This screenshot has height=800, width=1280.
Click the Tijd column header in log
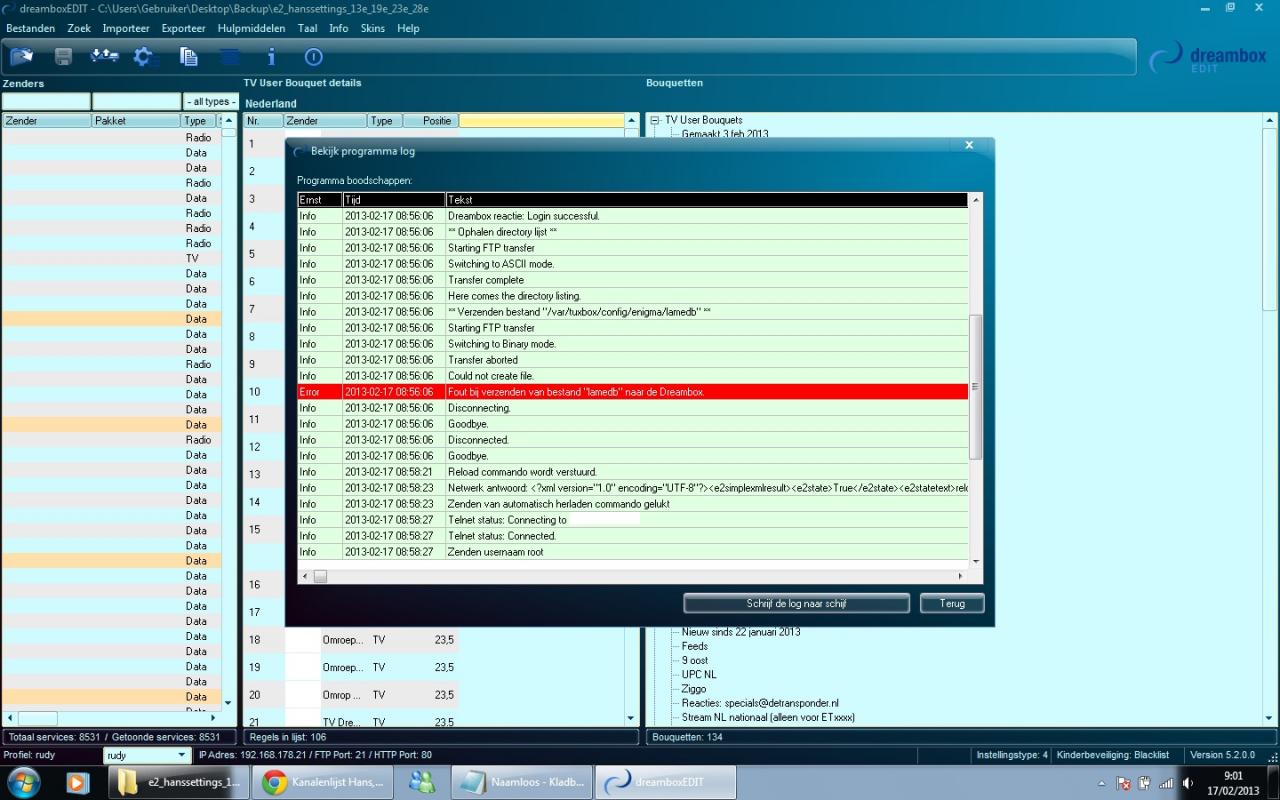[x=393, y=200]
